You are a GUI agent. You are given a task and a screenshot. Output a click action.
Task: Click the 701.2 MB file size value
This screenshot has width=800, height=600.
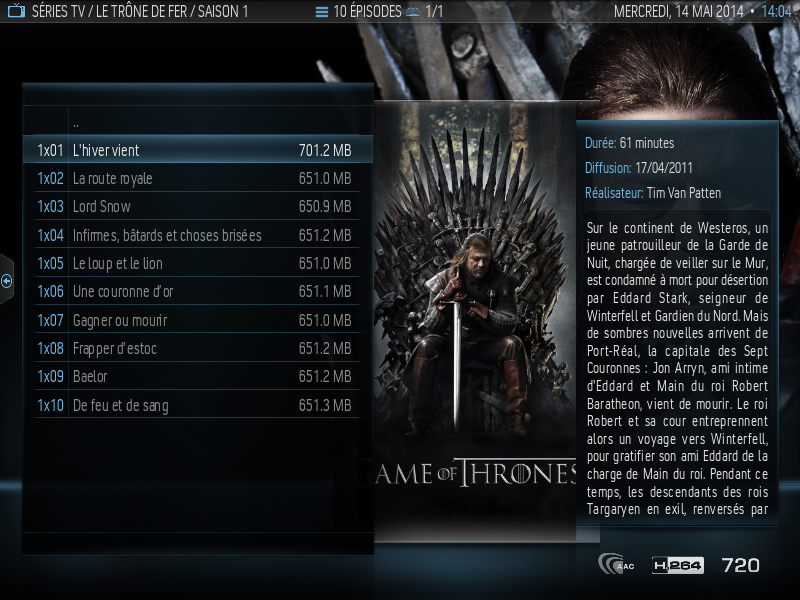pos(325,150)
